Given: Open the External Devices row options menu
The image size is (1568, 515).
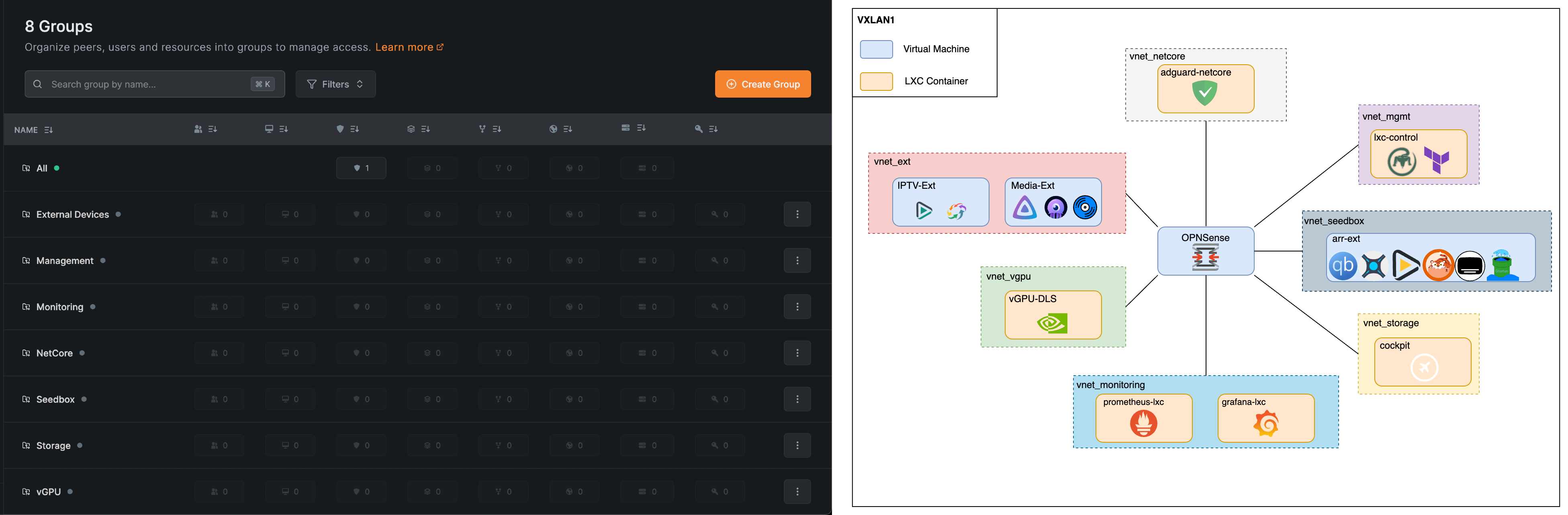Looking at the screenshot, I should tap(797, 214).
